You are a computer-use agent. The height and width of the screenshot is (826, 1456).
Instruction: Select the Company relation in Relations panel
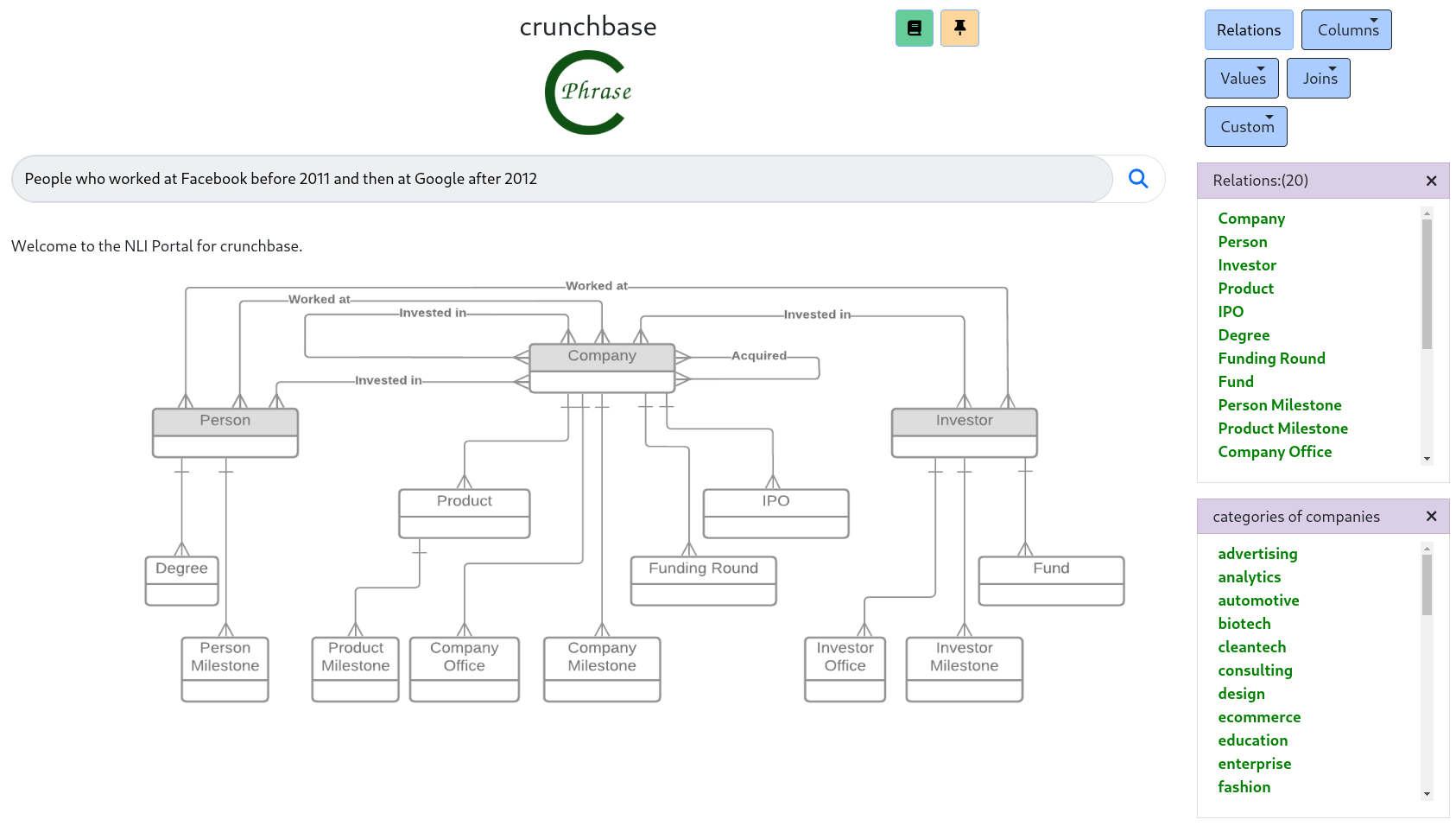(1251, 219)
